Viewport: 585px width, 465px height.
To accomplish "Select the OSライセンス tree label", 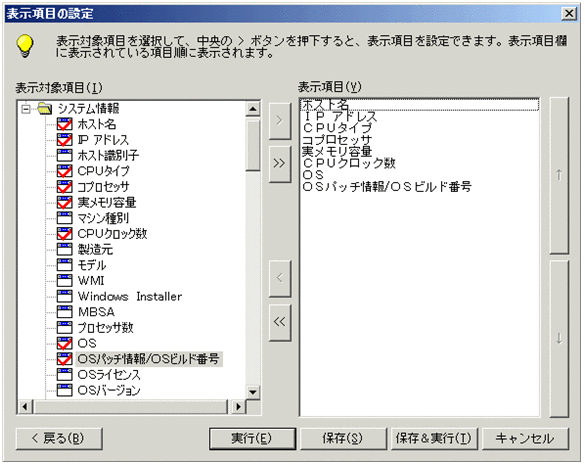I will 109,375.
